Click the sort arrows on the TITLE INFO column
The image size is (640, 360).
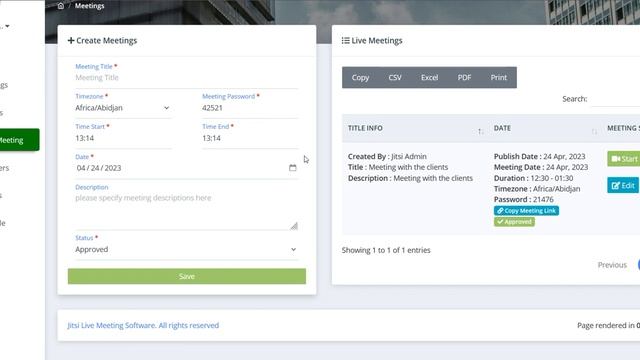pos(480,131)
